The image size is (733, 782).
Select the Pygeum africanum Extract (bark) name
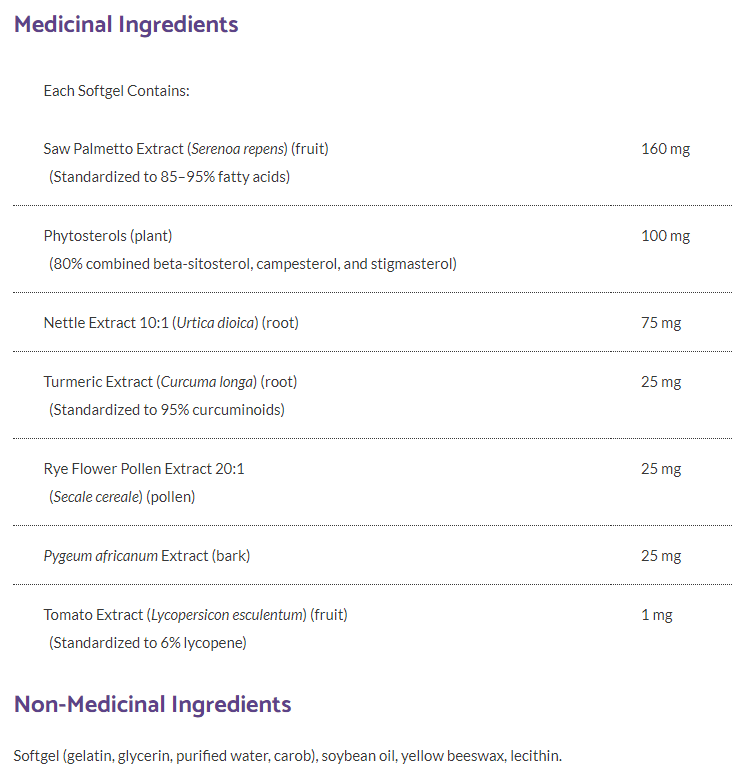[147, 556]
